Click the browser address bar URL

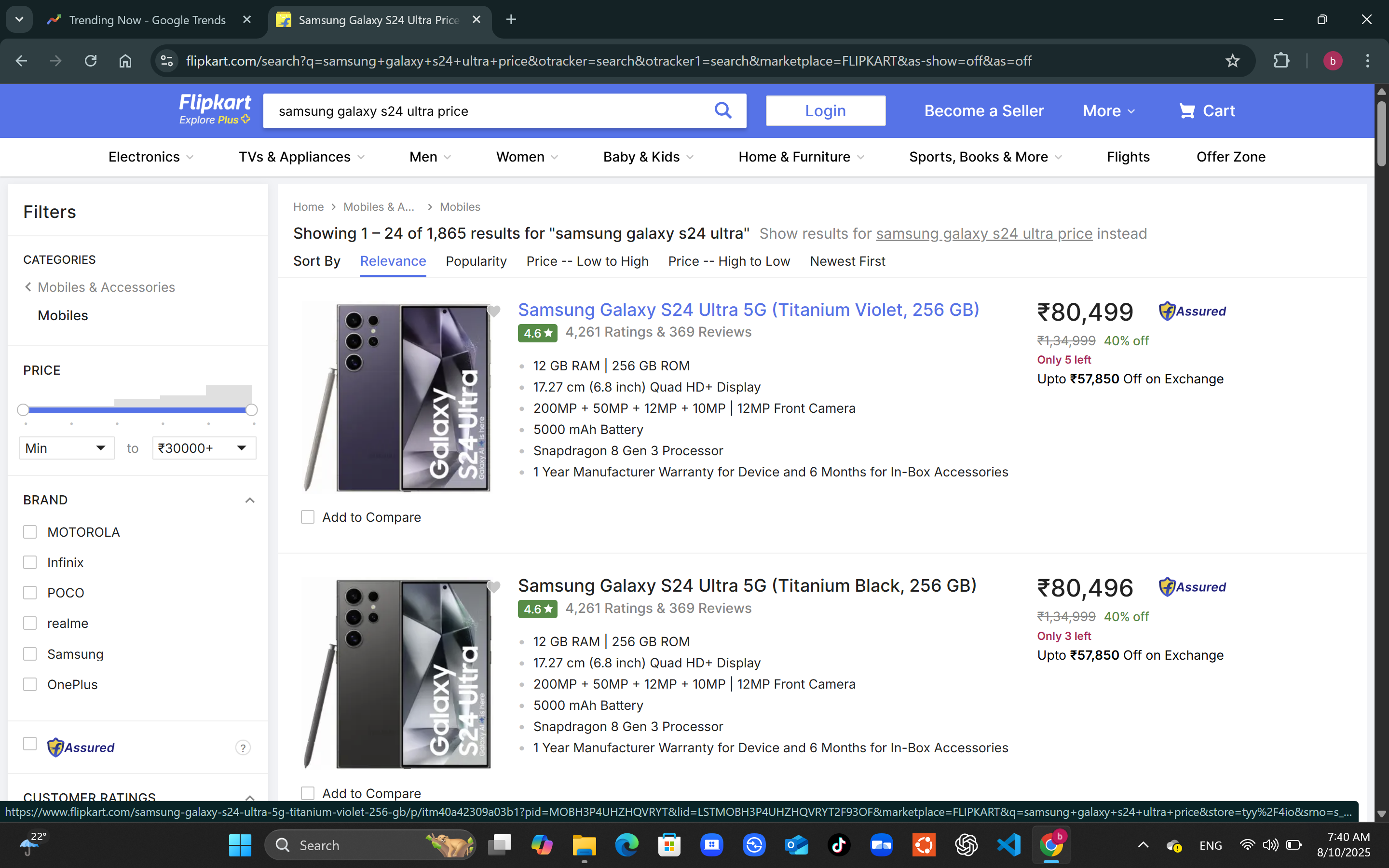point(608,61)
